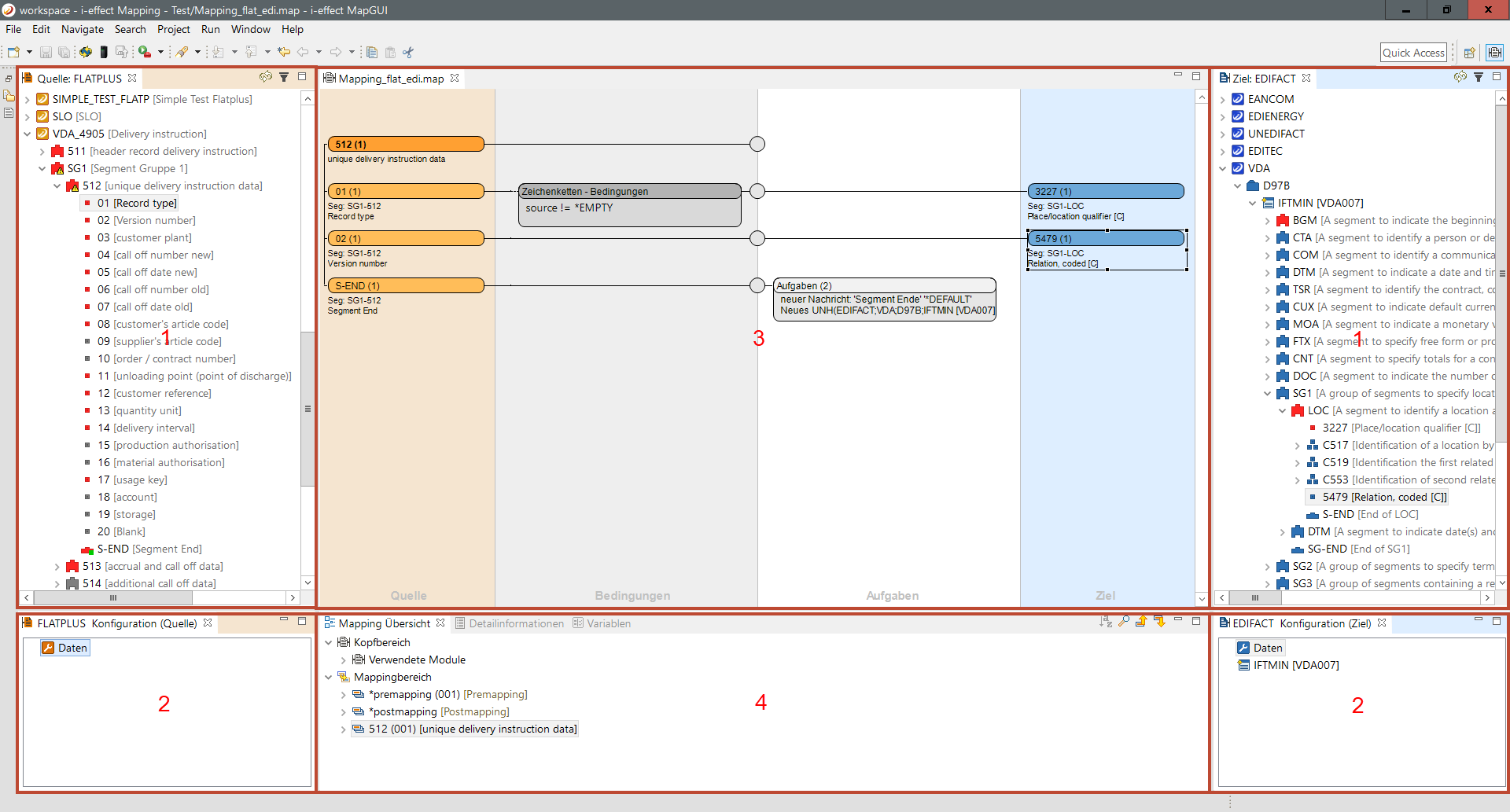Screen dimensions: 1510x812
Task: Toggle the MapGUI perspective button
Action: (x=1494, y=53)
